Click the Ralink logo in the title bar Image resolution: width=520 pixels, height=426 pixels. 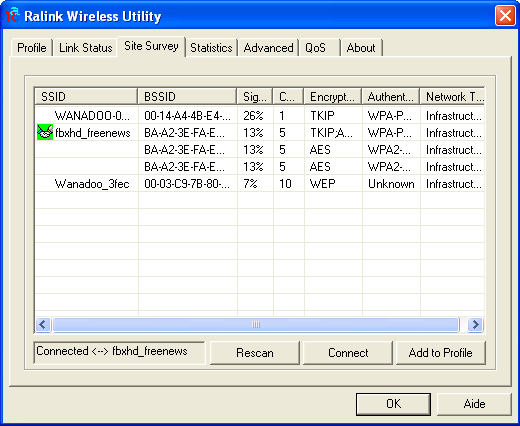pyautogui.click(x=13, y=15)
